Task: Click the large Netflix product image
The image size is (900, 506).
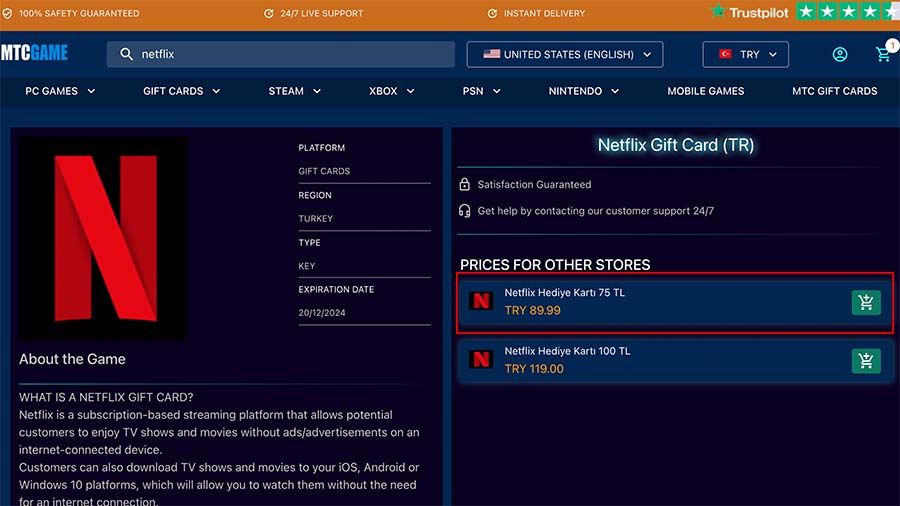Action: [x=103, y=238]
